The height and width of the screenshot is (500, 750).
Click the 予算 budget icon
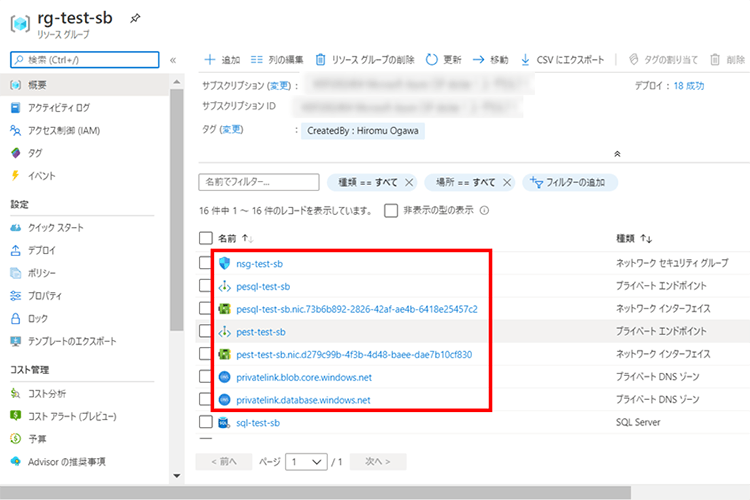click(16, 438)
